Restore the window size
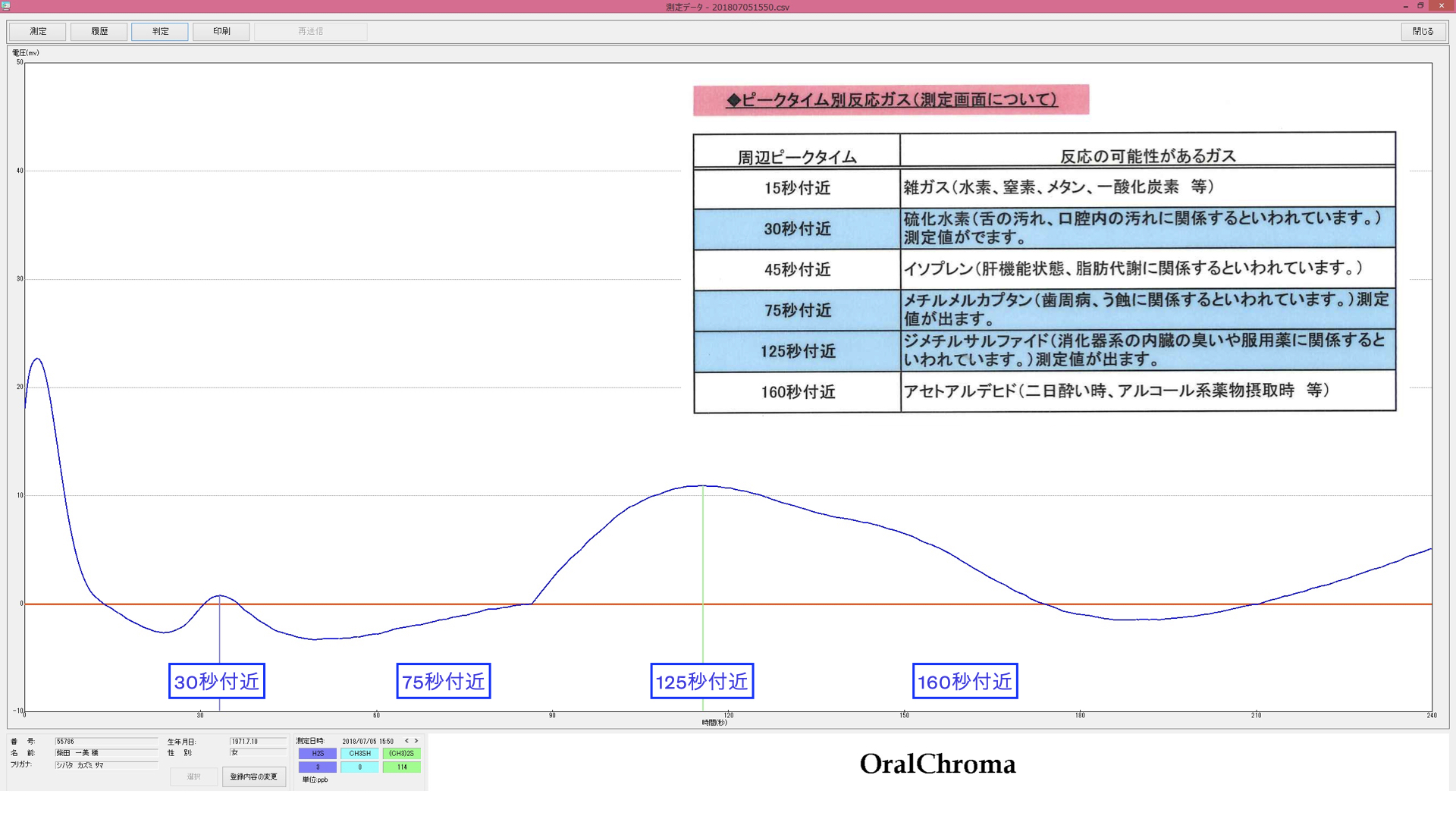This screenshot has height=819, width=1456. [x=1420, y=6]
